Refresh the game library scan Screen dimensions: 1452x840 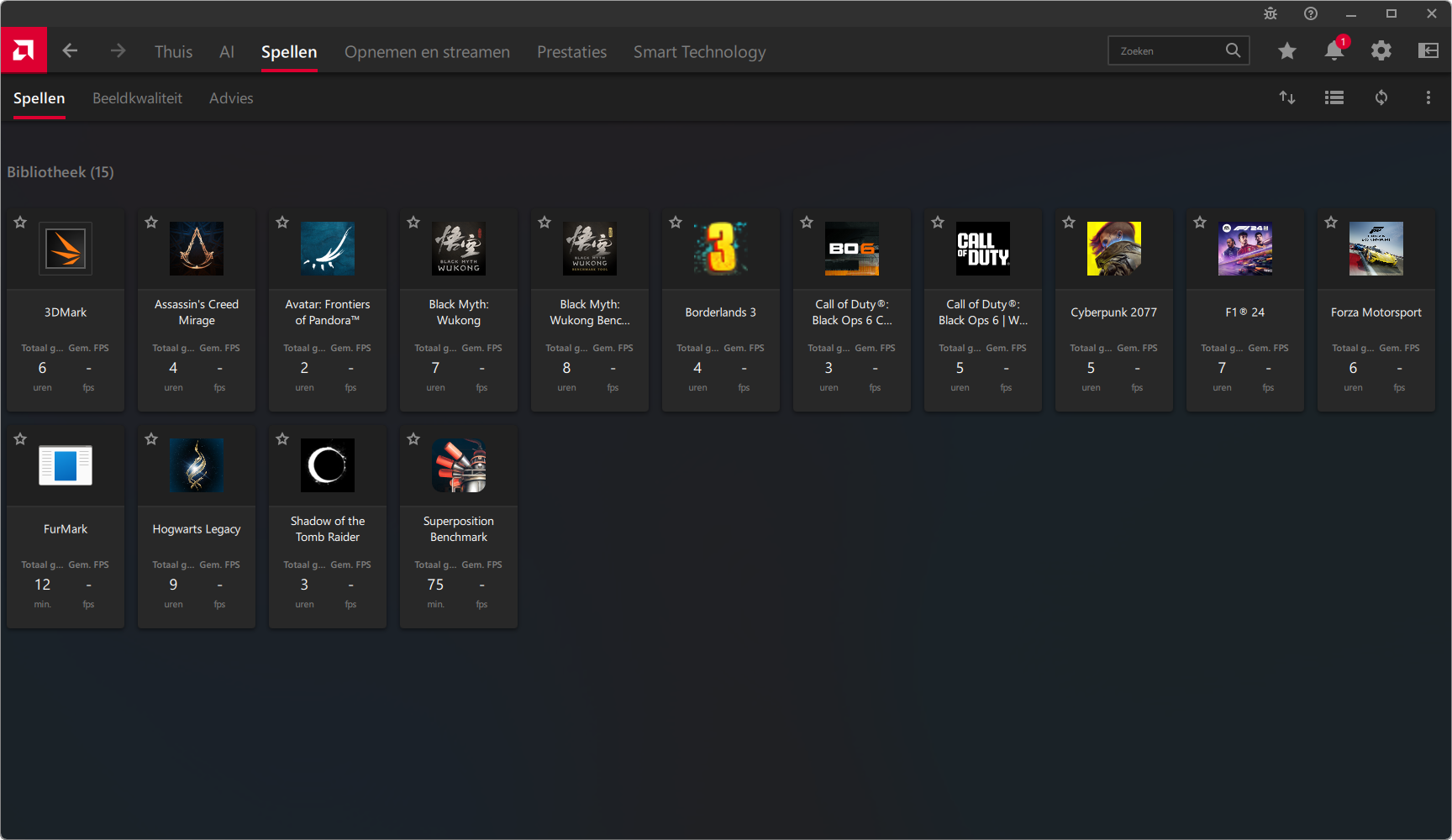point(1381,98)
